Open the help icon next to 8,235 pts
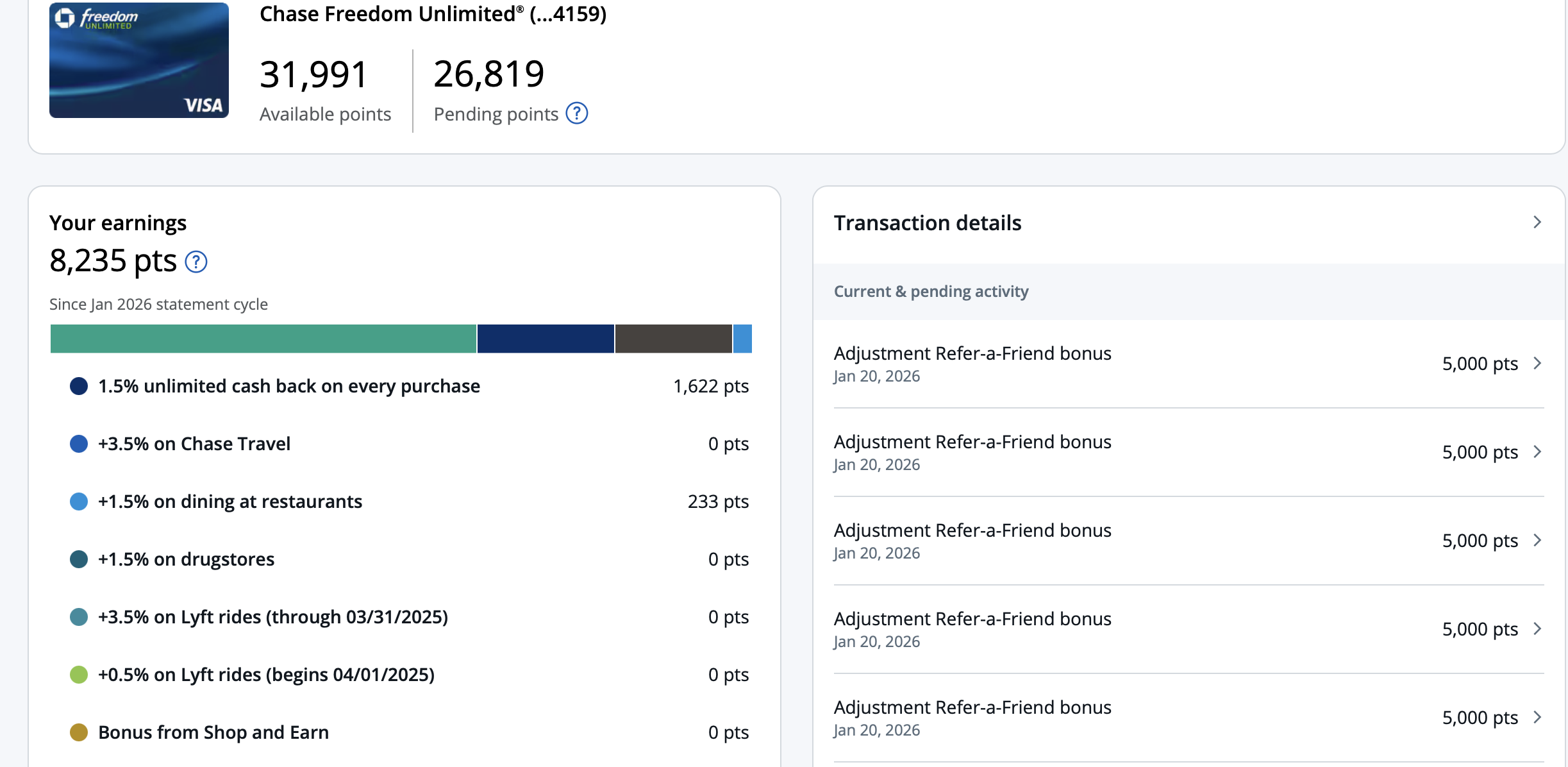1568x767 pixels. [x=196, y=262]
